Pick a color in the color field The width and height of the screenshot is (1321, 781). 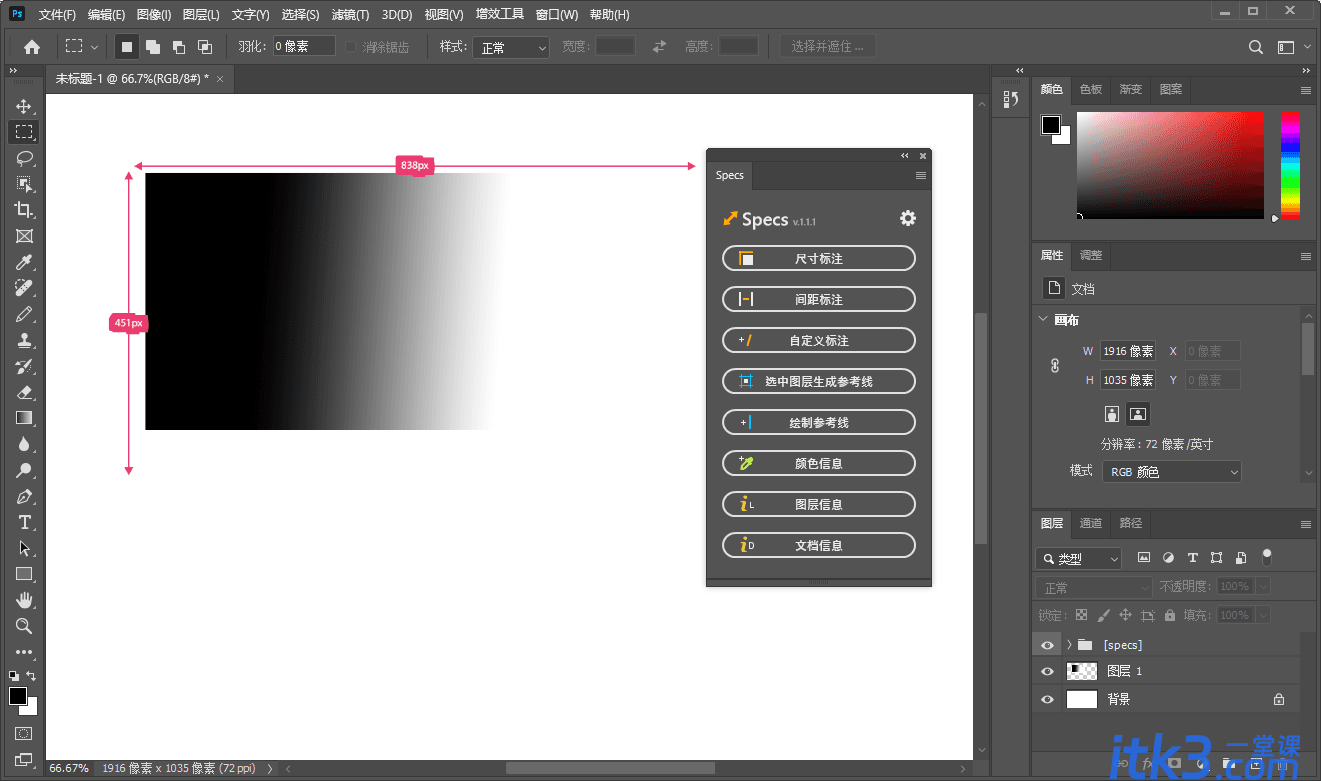(1170, 165)
